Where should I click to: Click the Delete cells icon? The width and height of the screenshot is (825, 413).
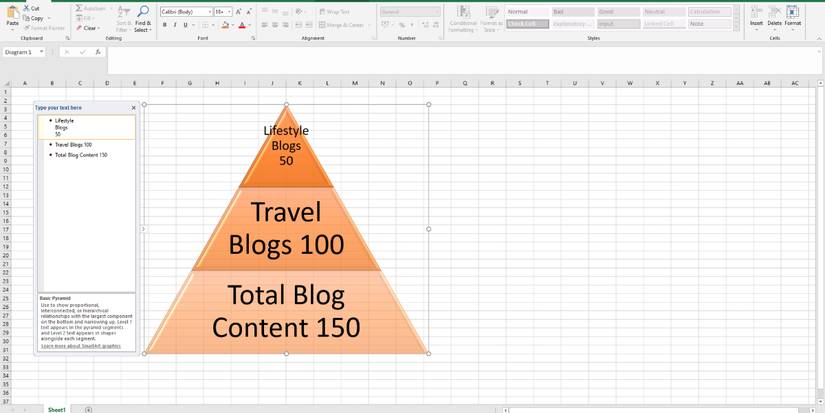point(774,12)
